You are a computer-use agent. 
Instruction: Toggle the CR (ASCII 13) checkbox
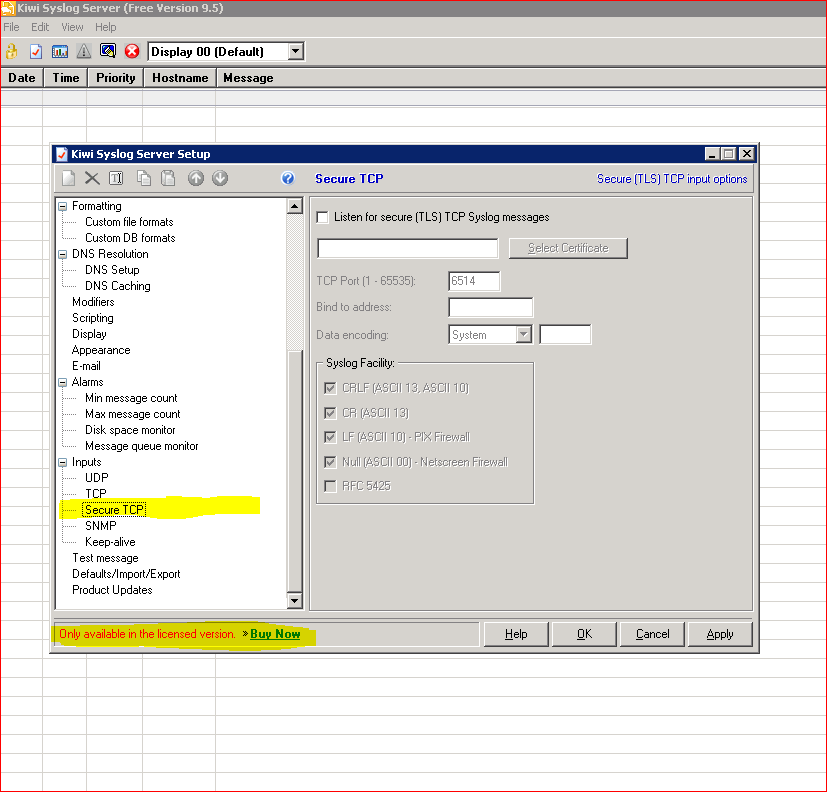tap(330, 413)
